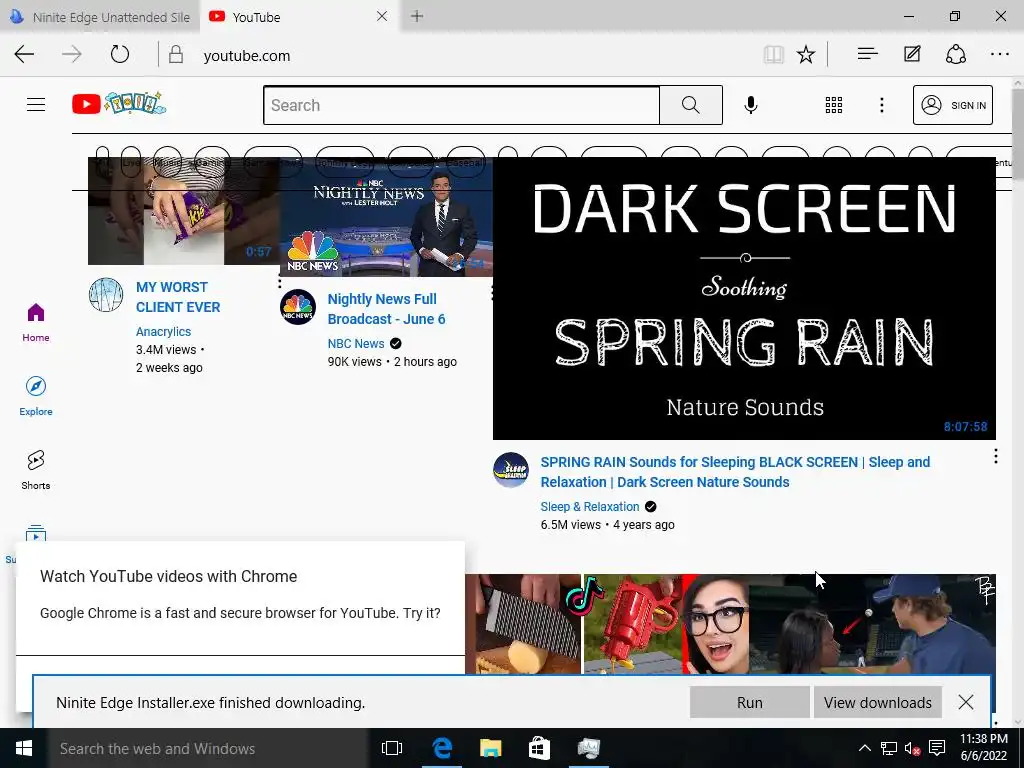Open Nightly News Full Broadcast title link

tap(386, 309)
